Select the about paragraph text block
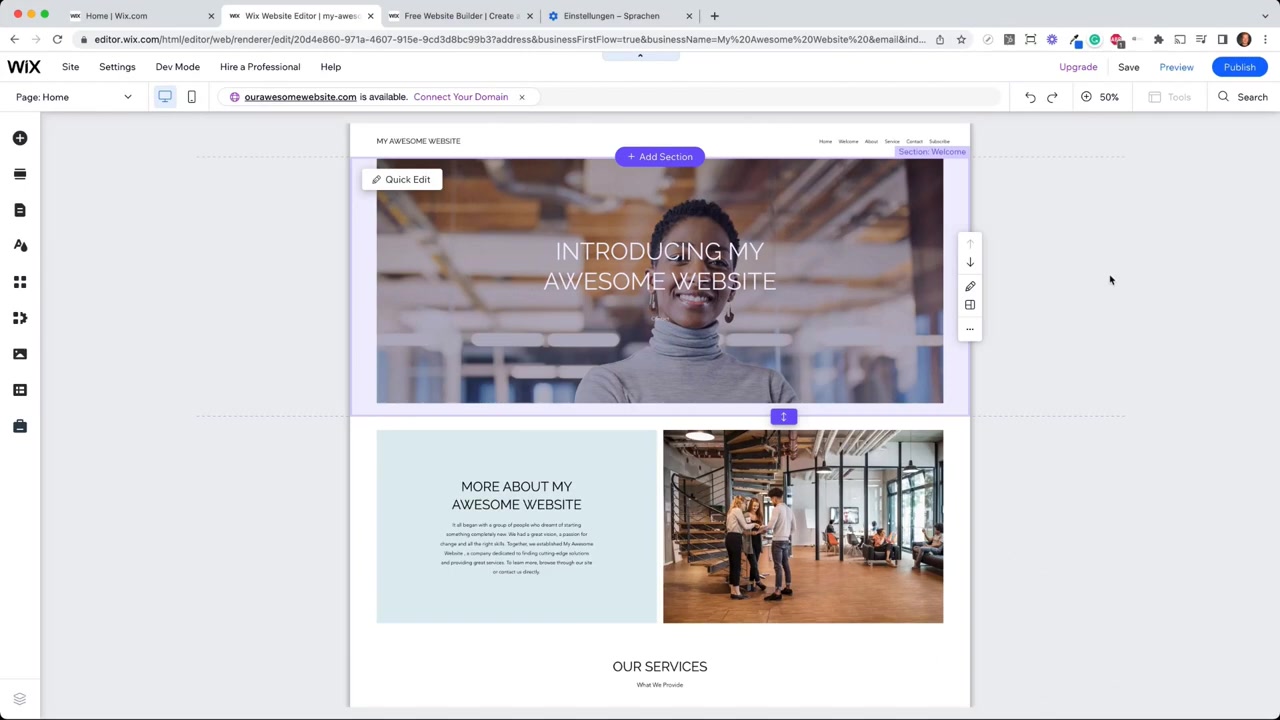 pyautogui.click(x=516, y=548)
